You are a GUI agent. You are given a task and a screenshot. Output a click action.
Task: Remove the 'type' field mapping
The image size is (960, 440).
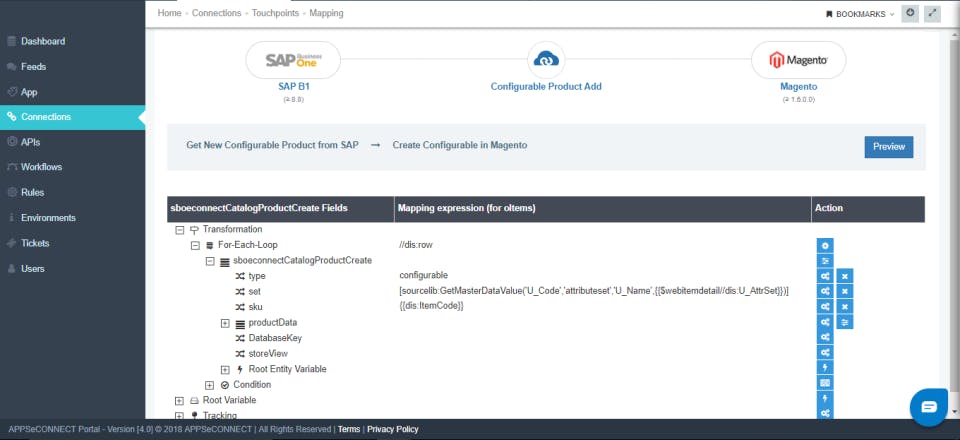[845, 276]
